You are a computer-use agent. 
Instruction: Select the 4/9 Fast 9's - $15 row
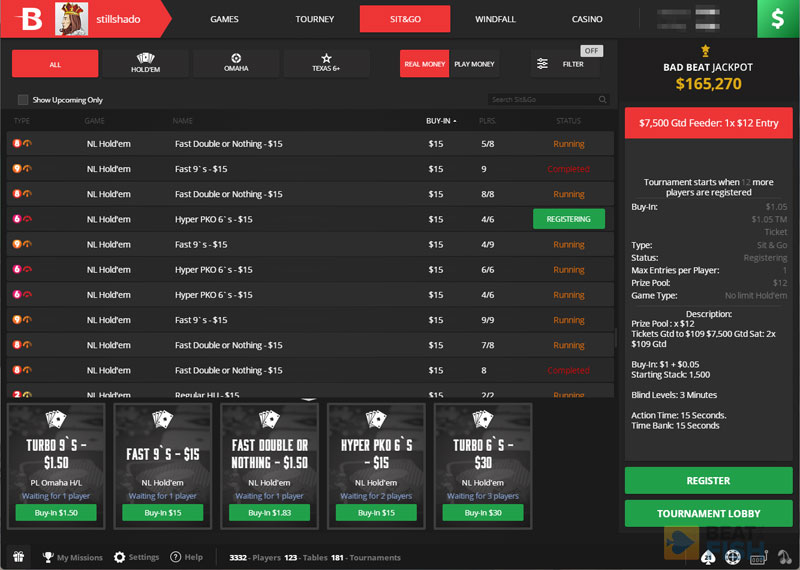click(310, 244)
